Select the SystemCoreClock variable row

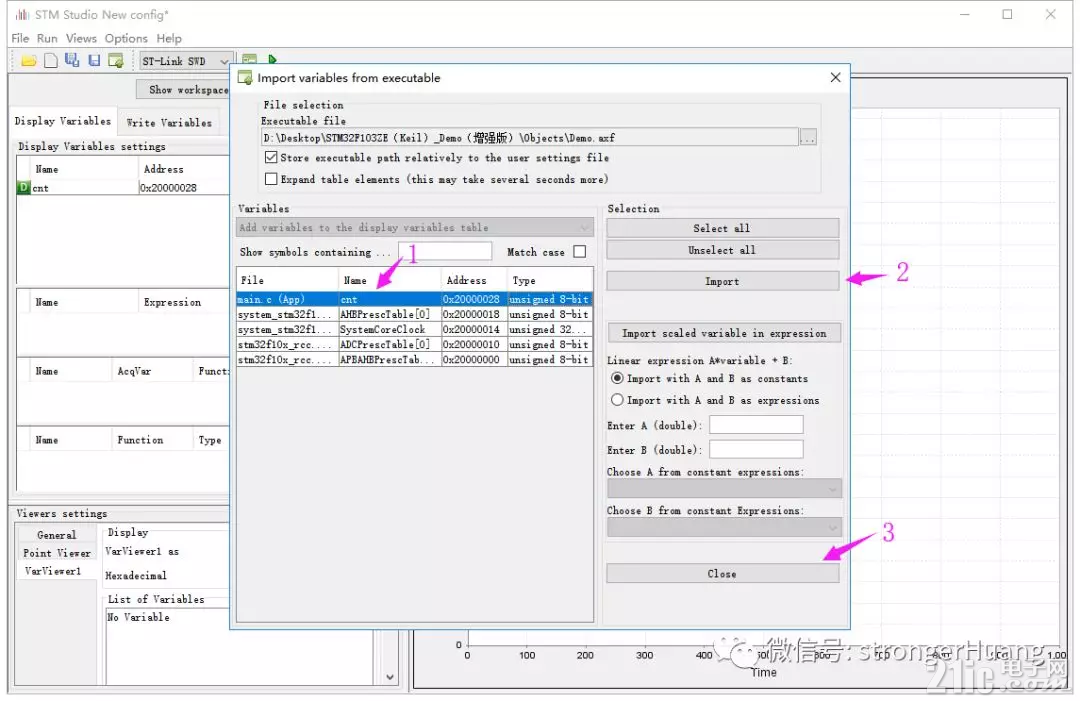[x=414, y=329]
